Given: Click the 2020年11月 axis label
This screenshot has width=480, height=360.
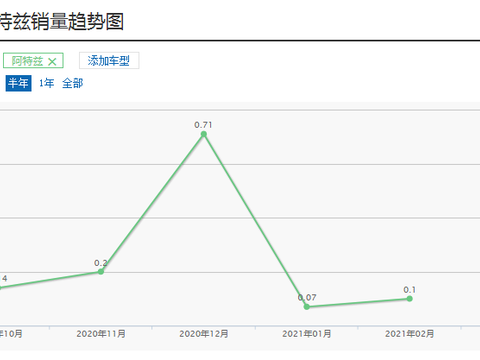Looking at the screenshot, I should (101, 334).
